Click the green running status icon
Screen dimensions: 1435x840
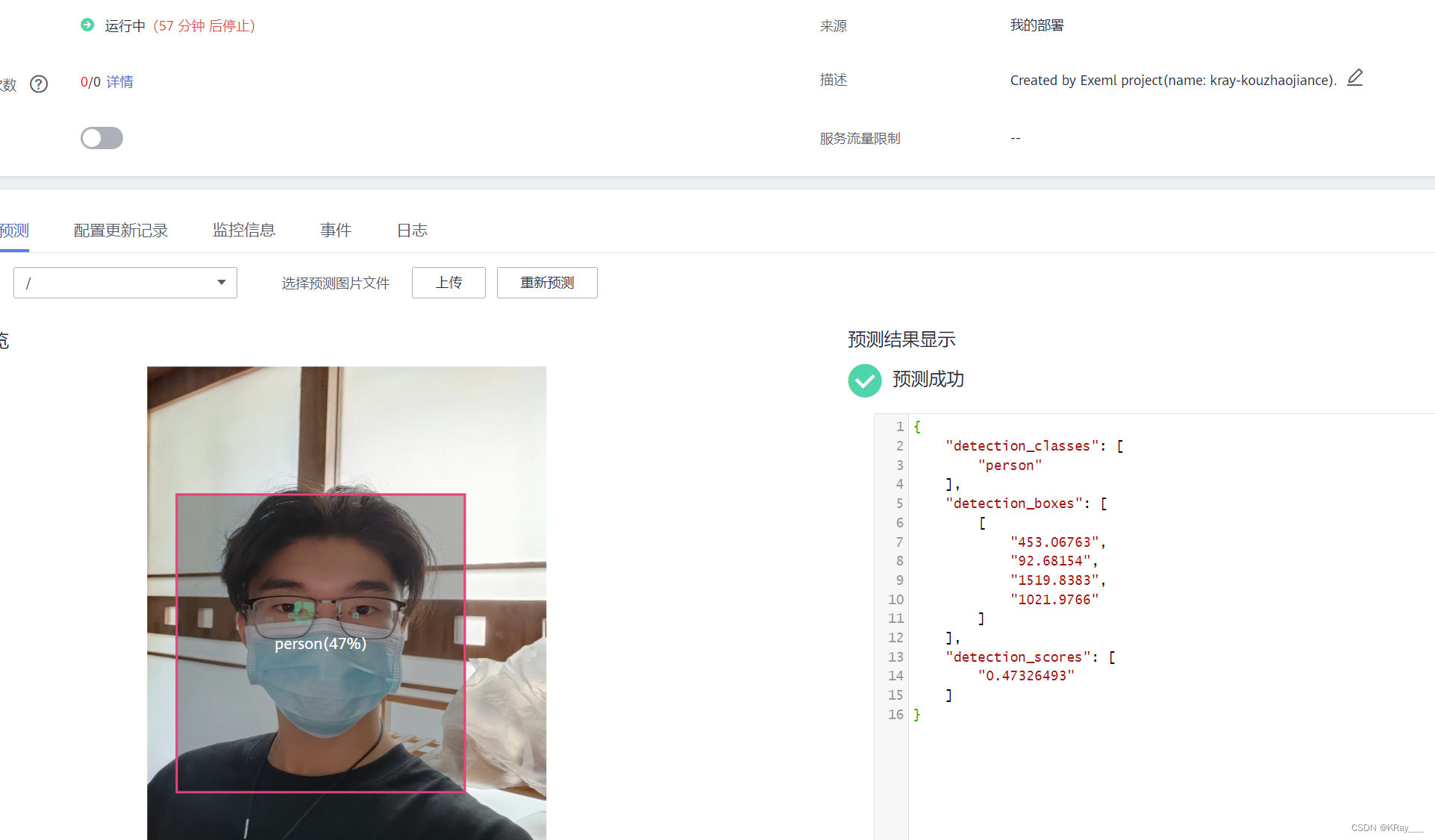[x=87, y=25]
